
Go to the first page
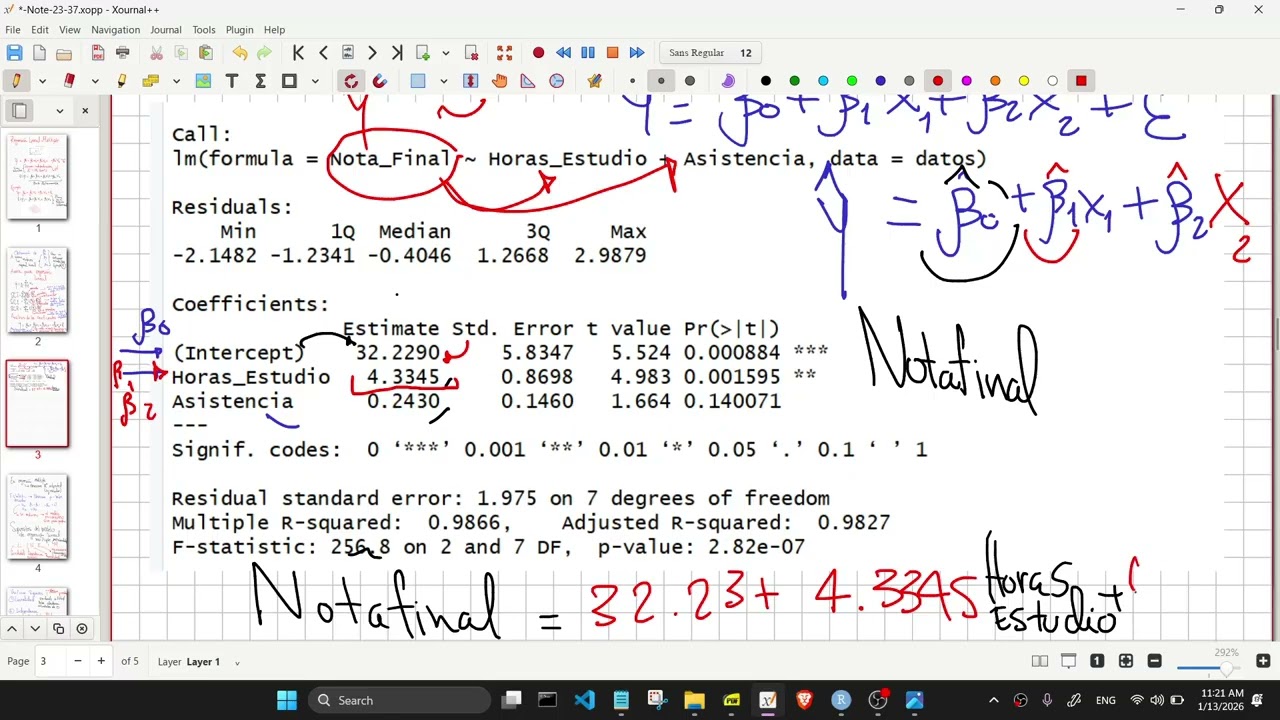tap(298, 53)
